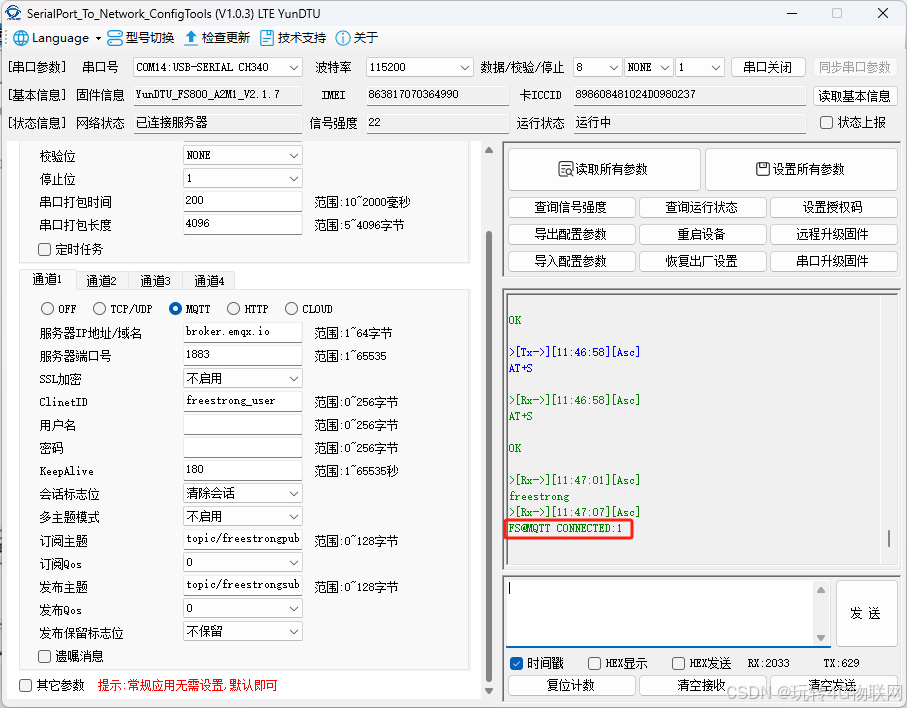Click the save icon on 设置所有参数
Screen dimensions: 907x708
(762, 169)
